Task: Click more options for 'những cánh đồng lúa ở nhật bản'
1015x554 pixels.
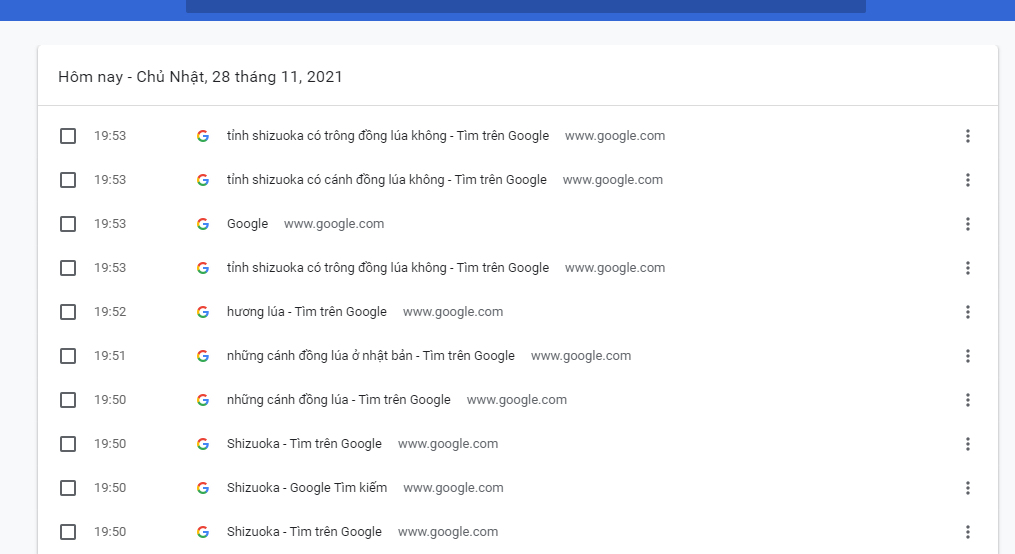Action: [x=967, y=356]
